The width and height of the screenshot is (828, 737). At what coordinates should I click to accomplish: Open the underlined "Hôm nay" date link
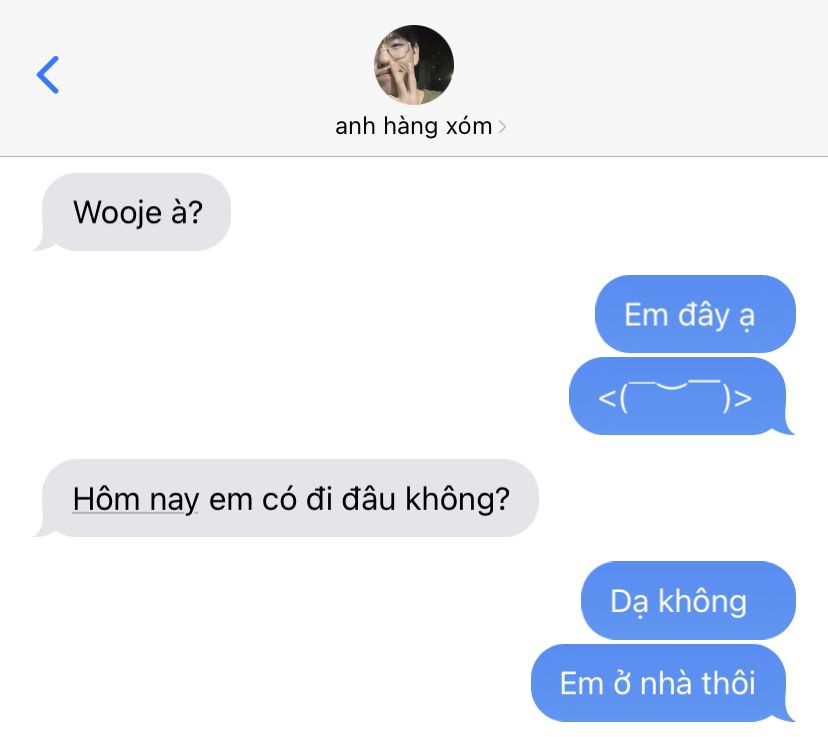tap(136, 499)
